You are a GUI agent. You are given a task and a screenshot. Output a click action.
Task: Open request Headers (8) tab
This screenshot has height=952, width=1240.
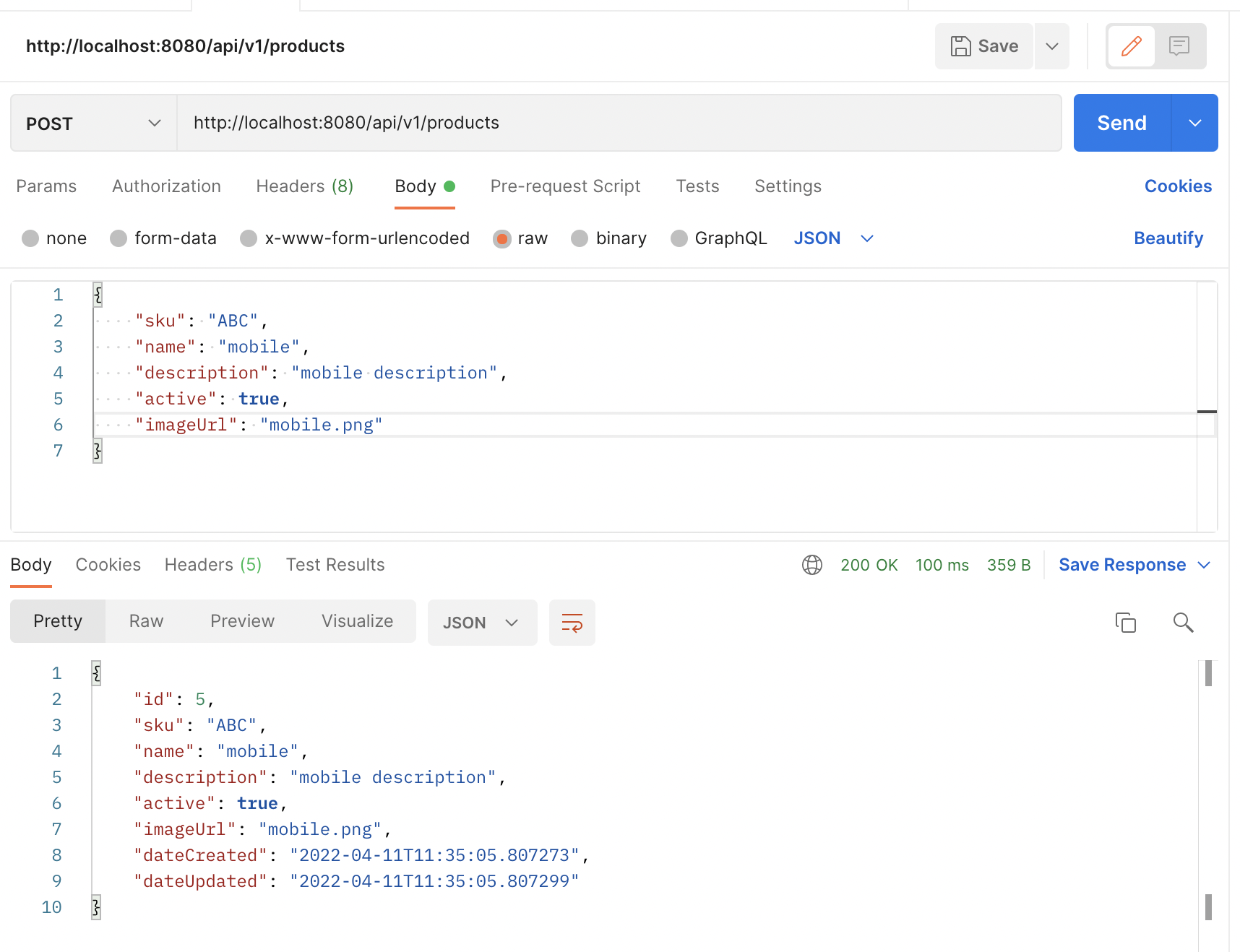pos(305,186)
